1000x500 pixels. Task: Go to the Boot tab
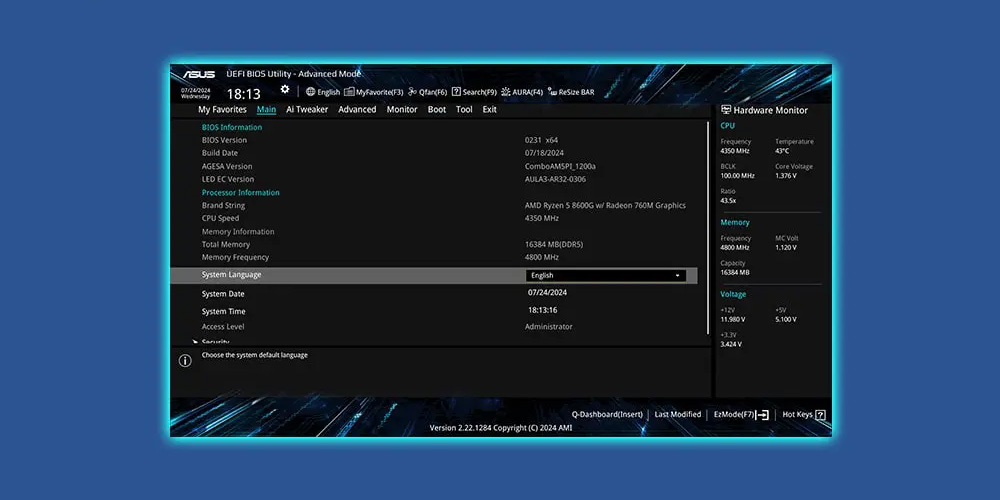(437, 110)
